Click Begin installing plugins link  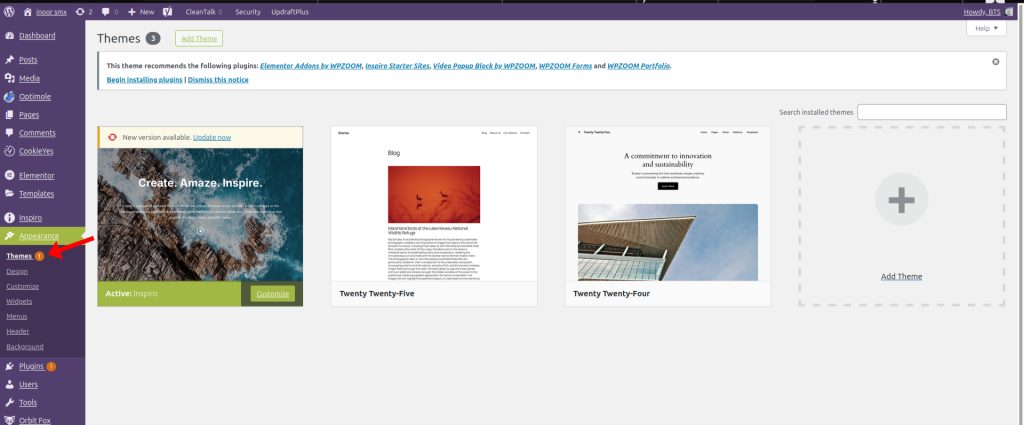click(144, 79)
